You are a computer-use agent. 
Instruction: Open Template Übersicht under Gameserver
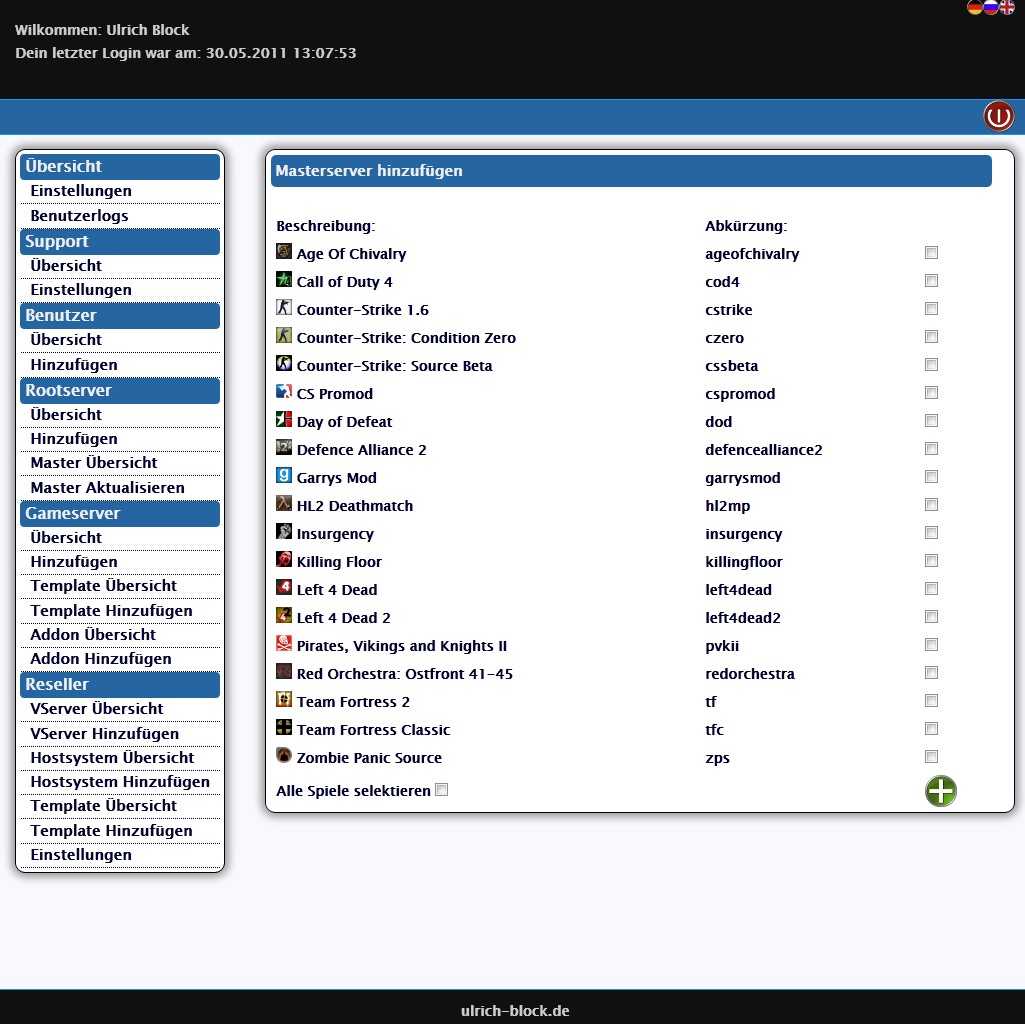[x=103, y=586]
